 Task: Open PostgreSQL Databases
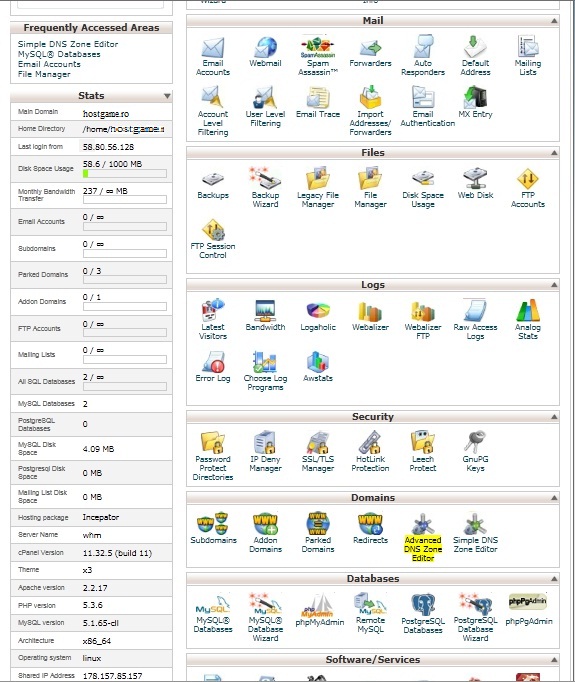click(423, 613)
